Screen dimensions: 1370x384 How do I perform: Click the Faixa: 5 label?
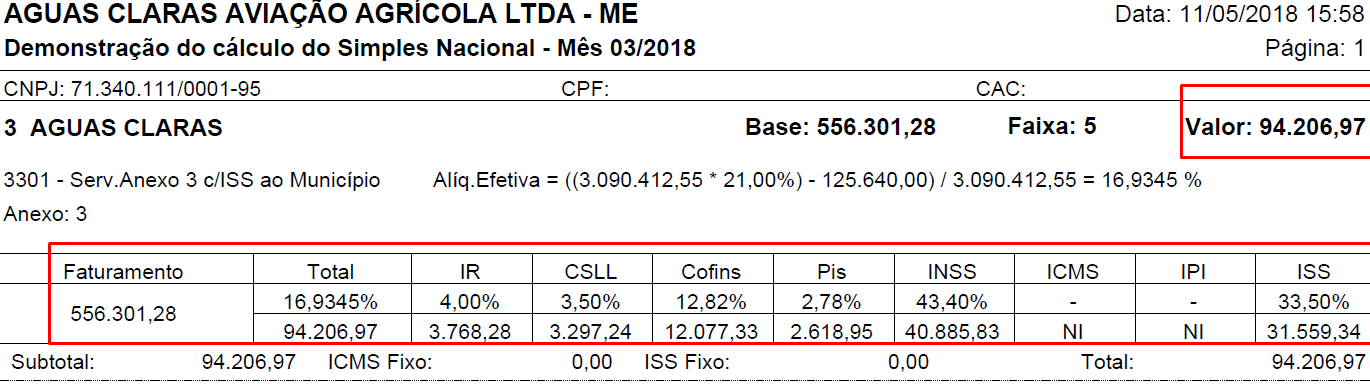pyautogui.click(x=1052, y=127)
